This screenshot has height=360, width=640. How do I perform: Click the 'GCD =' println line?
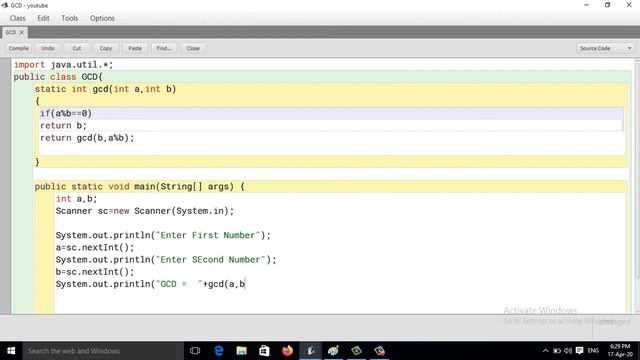pos(150,284)
